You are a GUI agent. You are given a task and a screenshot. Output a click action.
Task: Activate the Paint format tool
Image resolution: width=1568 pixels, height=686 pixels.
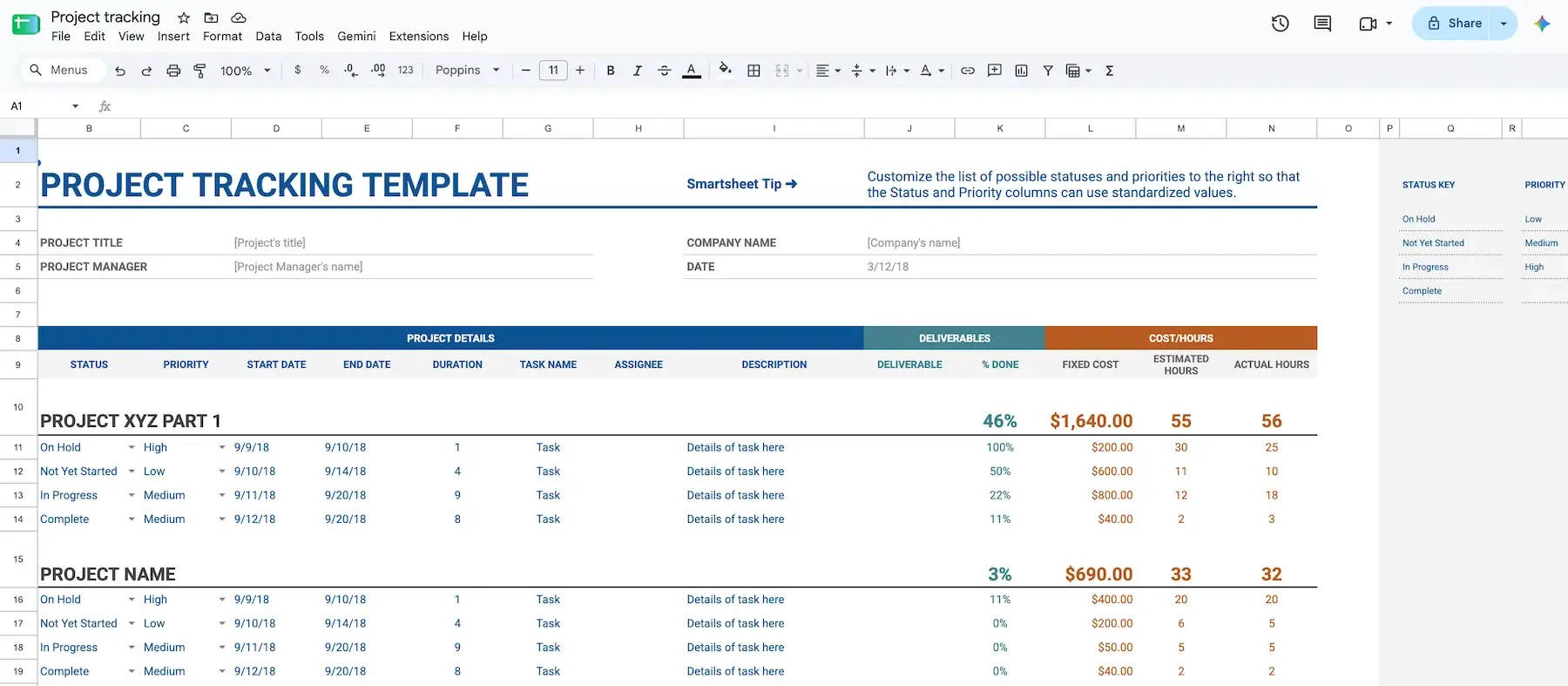coord(199,71)
